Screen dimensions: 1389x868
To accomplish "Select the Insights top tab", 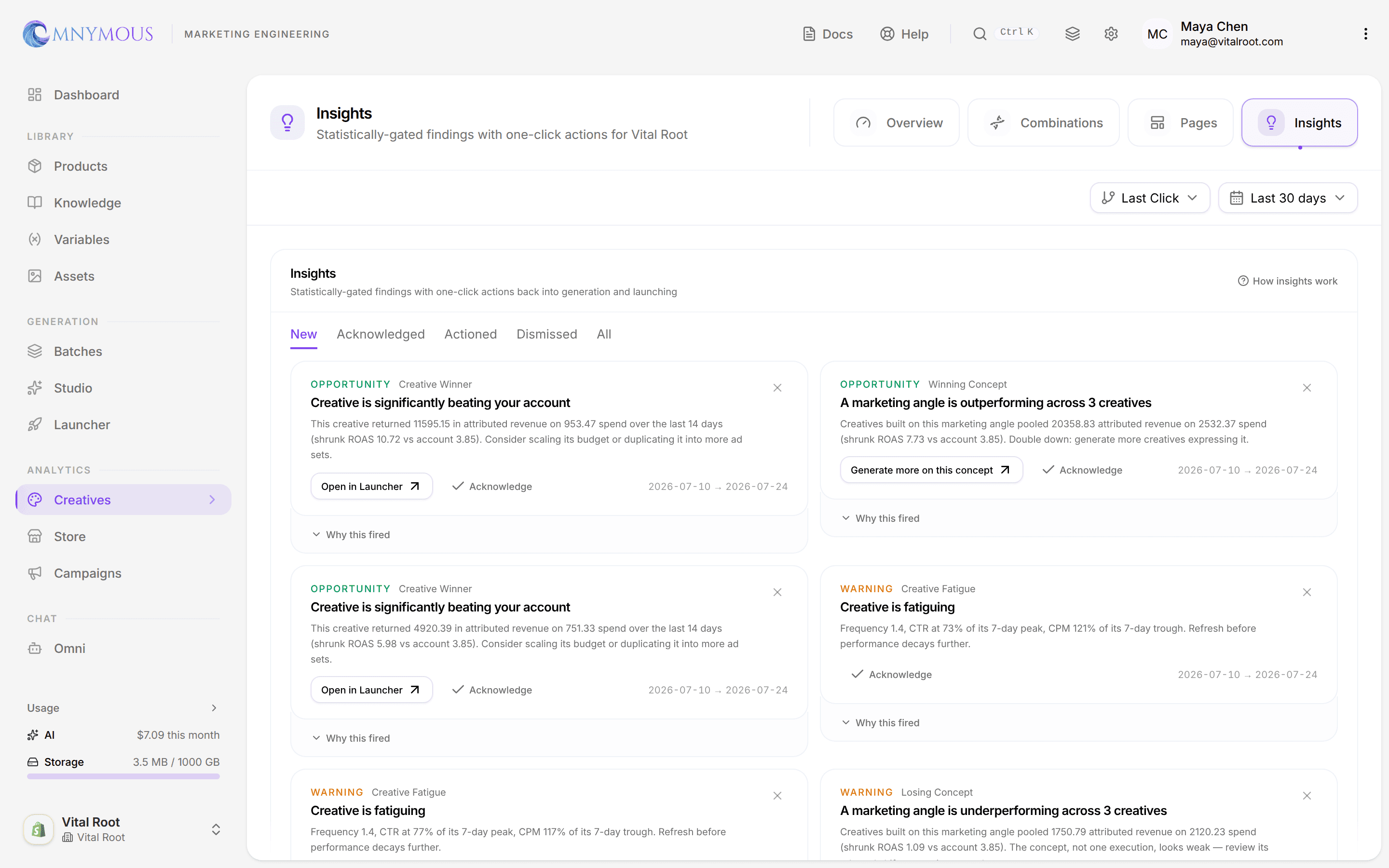I will [x=1299, y=123].
